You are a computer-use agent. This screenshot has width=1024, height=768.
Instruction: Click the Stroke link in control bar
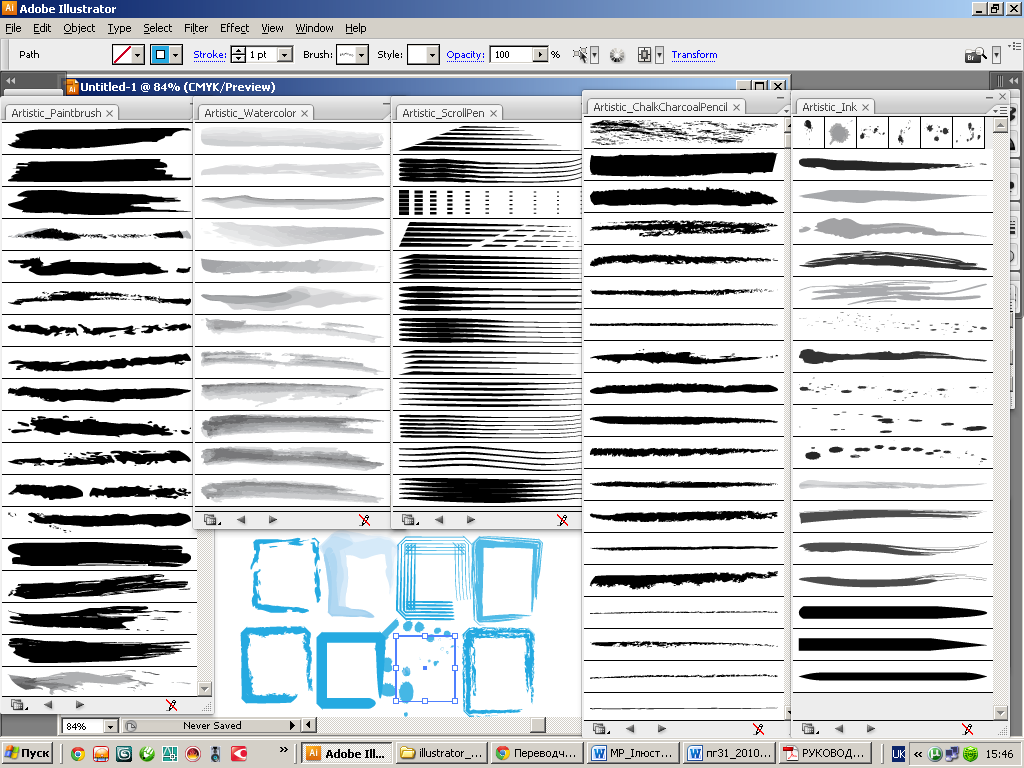(x=210, y=55)
